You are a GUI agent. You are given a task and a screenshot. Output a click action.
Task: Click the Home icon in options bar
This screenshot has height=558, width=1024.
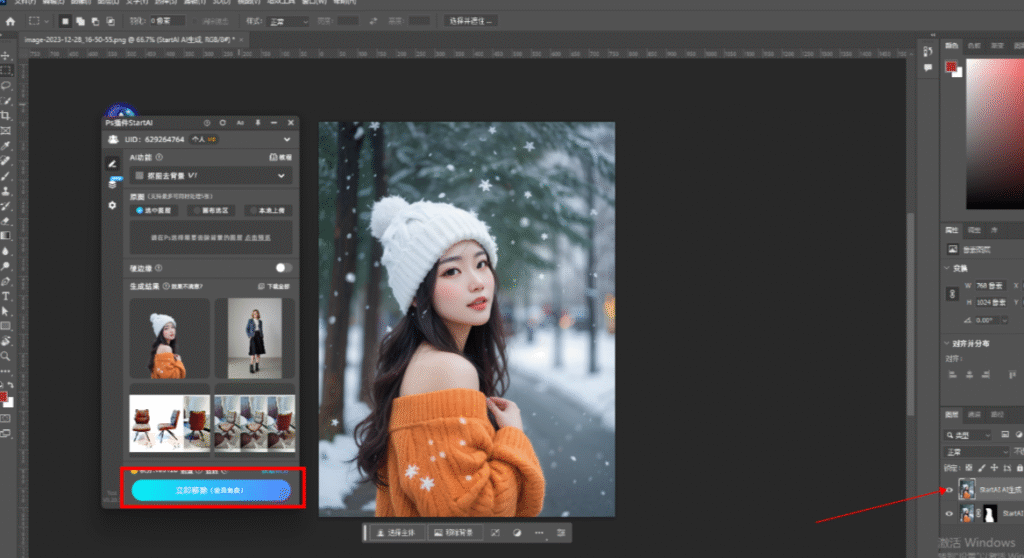pos(8,20)
